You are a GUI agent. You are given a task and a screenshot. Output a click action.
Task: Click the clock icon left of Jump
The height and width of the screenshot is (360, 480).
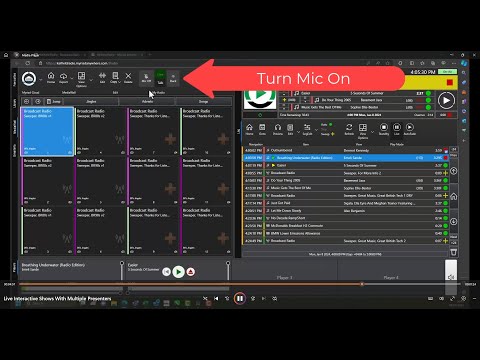38,101
